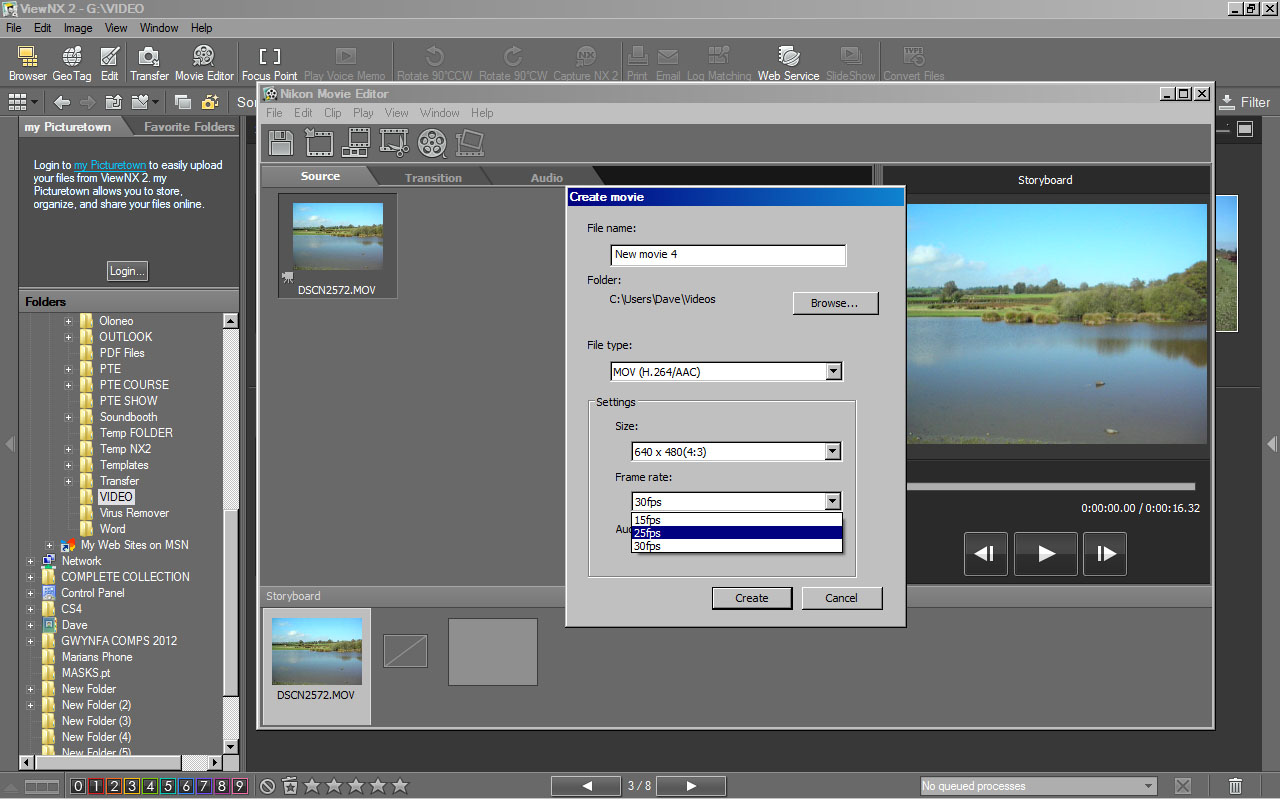1280x800 pixels.
Task: Click the Web Service toolbar icon
Action: coord(788,63)
